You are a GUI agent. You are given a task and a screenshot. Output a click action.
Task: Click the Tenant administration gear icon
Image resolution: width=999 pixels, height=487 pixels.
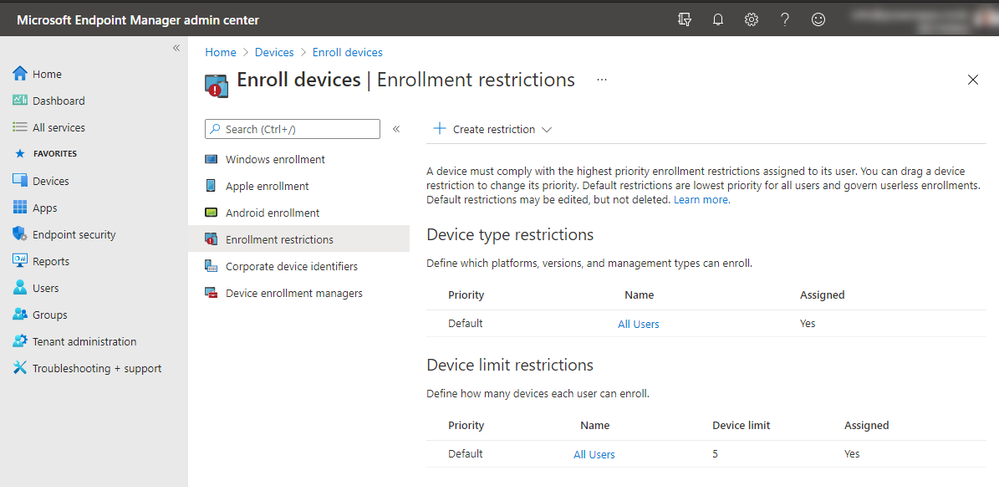[x=20, y=341]
